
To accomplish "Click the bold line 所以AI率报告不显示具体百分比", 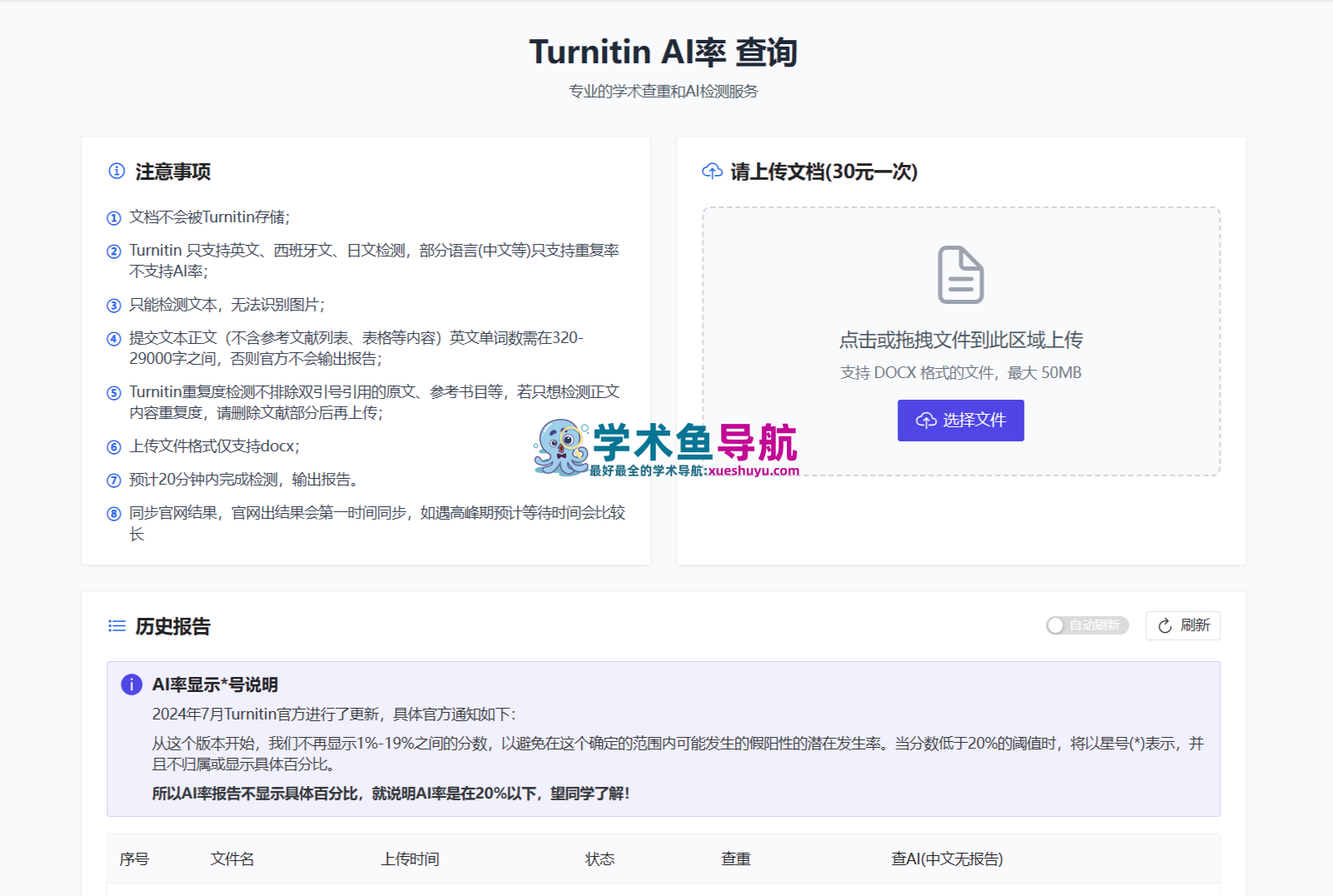I will pyautogui.click(x=390, y=794).
